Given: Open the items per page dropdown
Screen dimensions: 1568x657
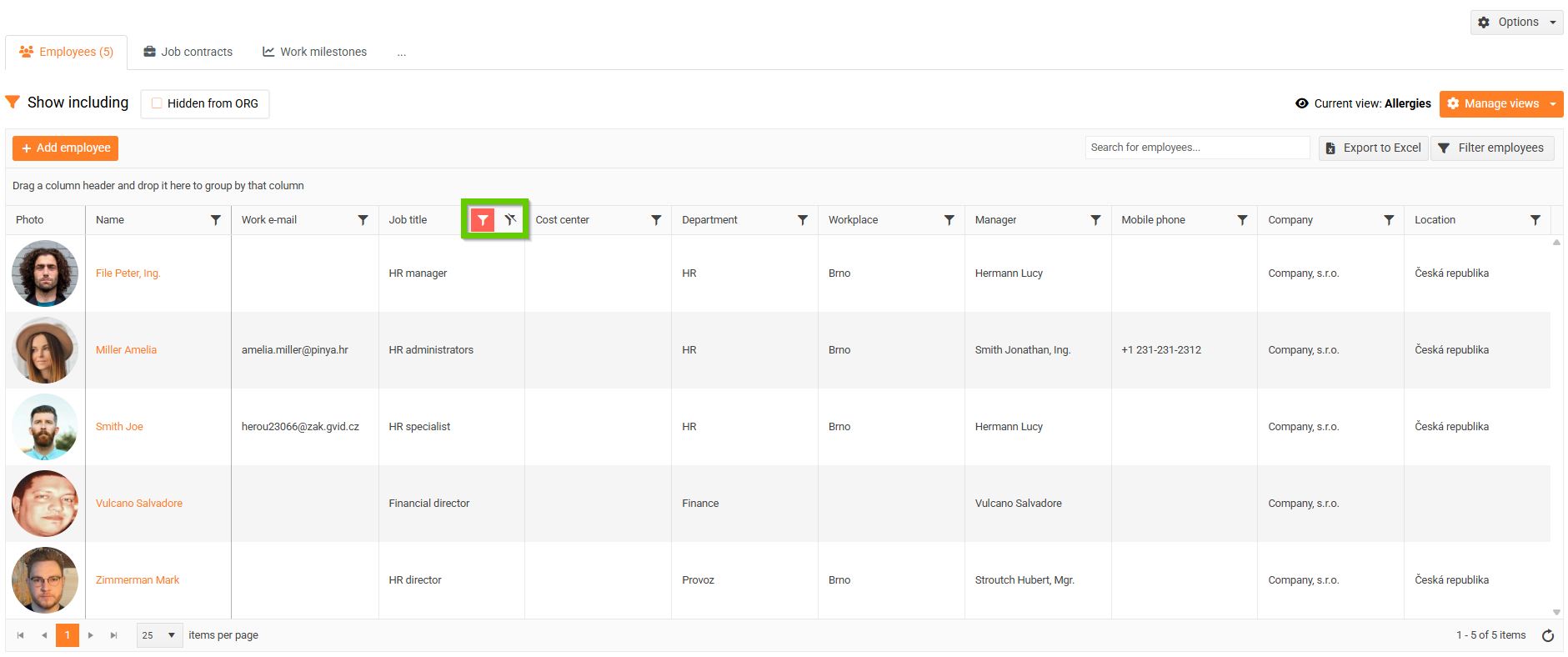Looking at the screenshot, I should 159,635.
